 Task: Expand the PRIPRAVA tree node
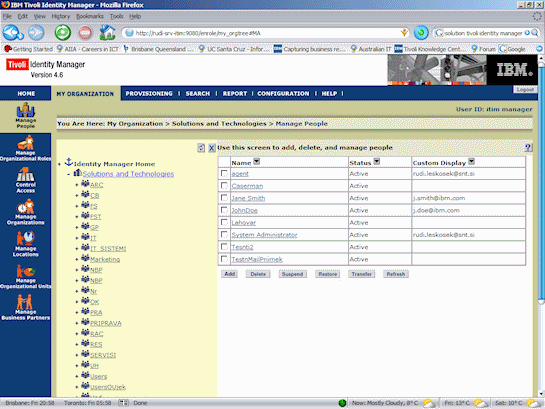[77, 324]
